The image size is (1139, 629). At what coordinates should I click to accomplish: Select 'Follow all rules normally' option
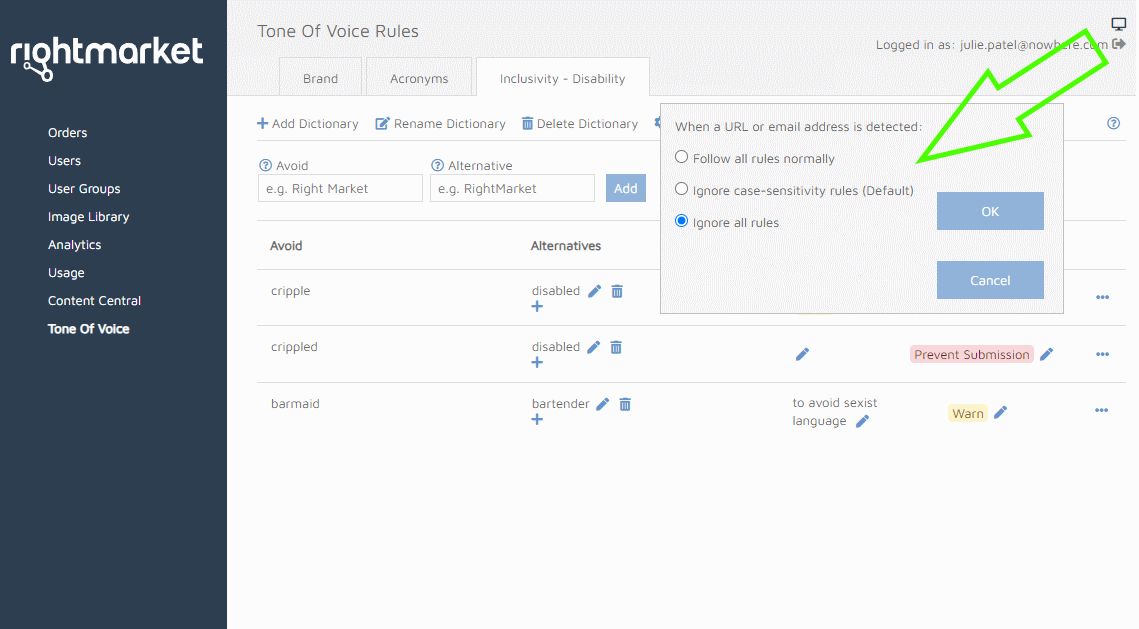click(682, 157)
